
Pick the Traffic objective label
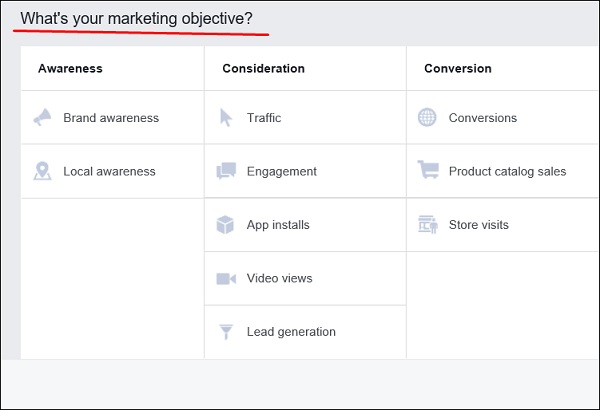click(x=264, y=118)
